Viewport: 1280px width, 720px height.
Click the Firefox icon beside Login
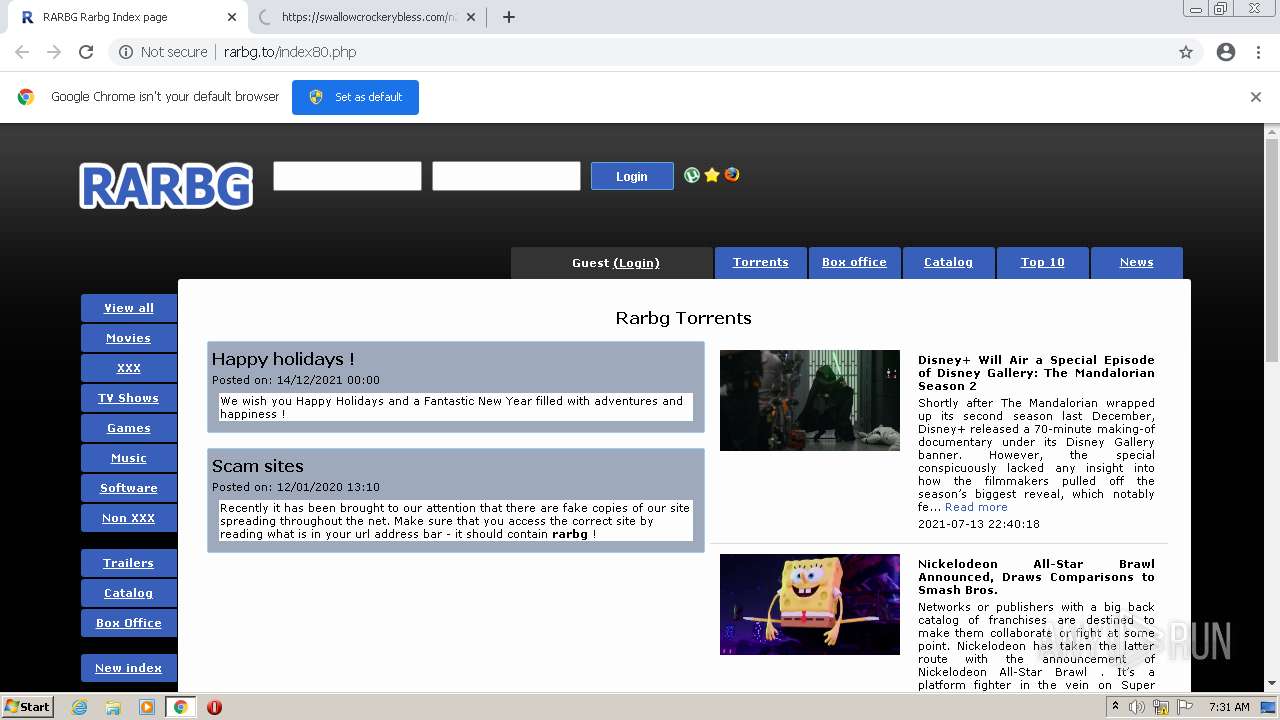732,175
